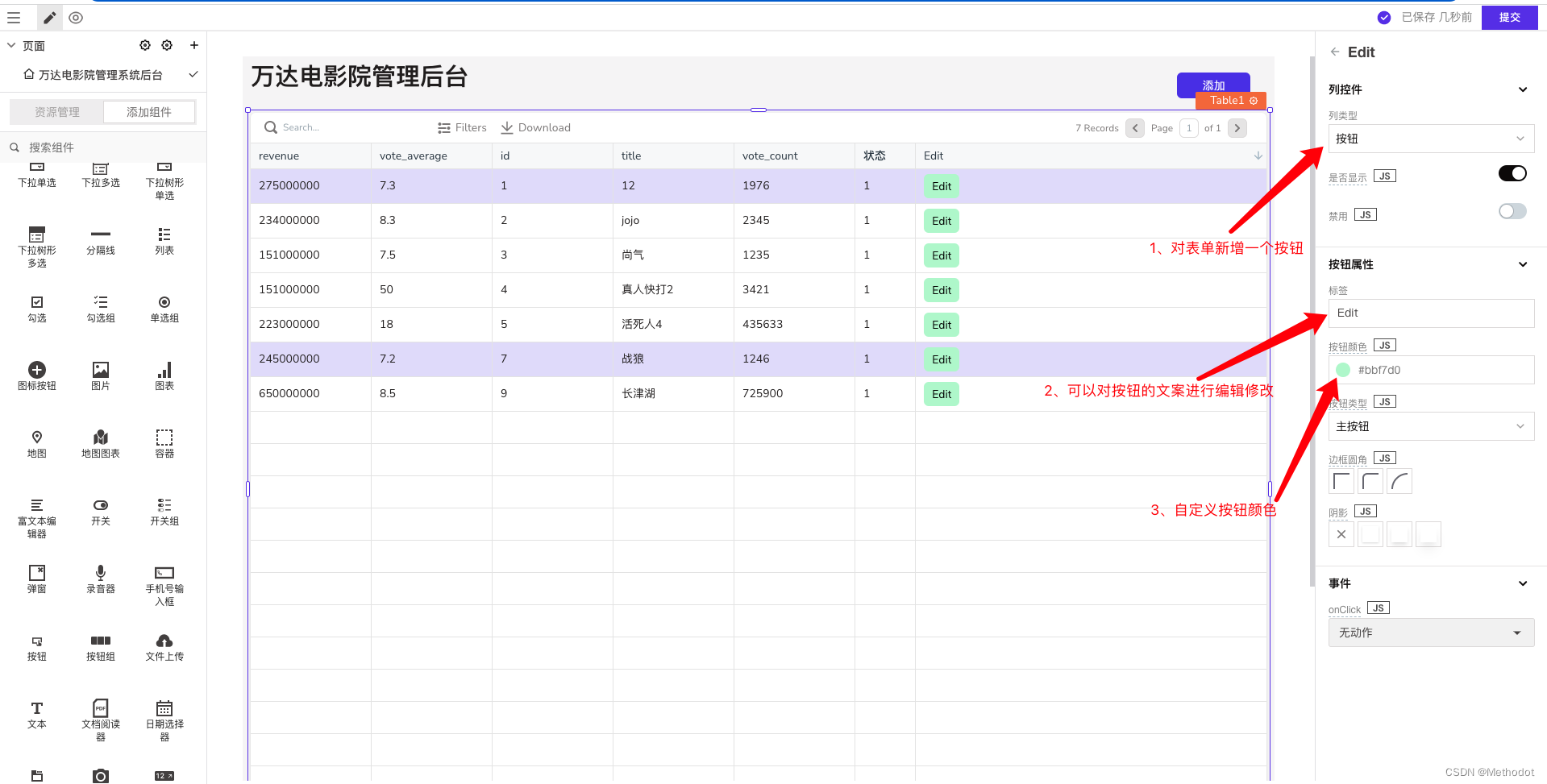1547x784 pixels.
Task: Select the 文档阅读器 component
Action: [101, 721]
